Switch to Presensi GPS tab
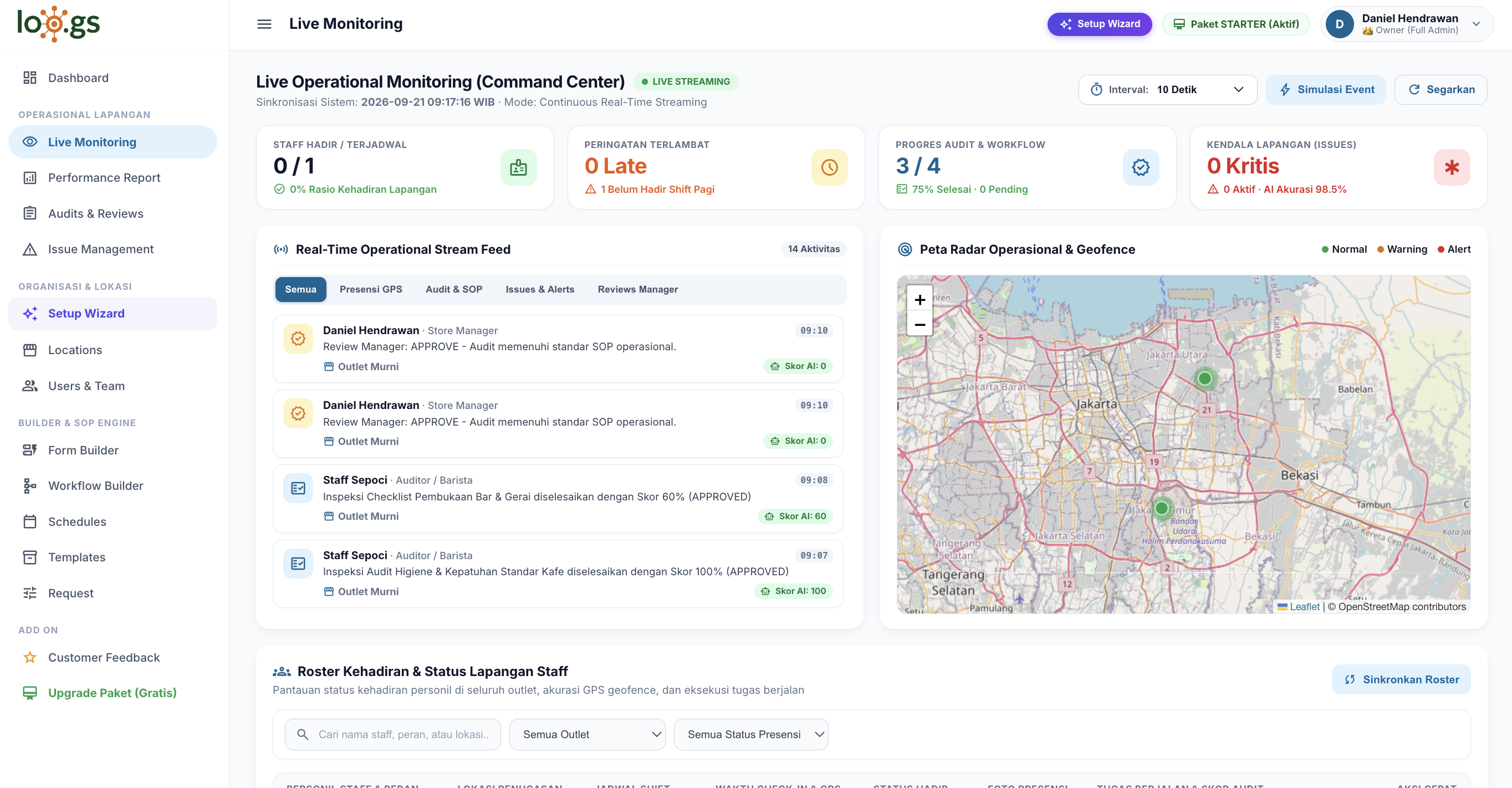Screen dimensions: 1512x788 (x=371, y=289)
